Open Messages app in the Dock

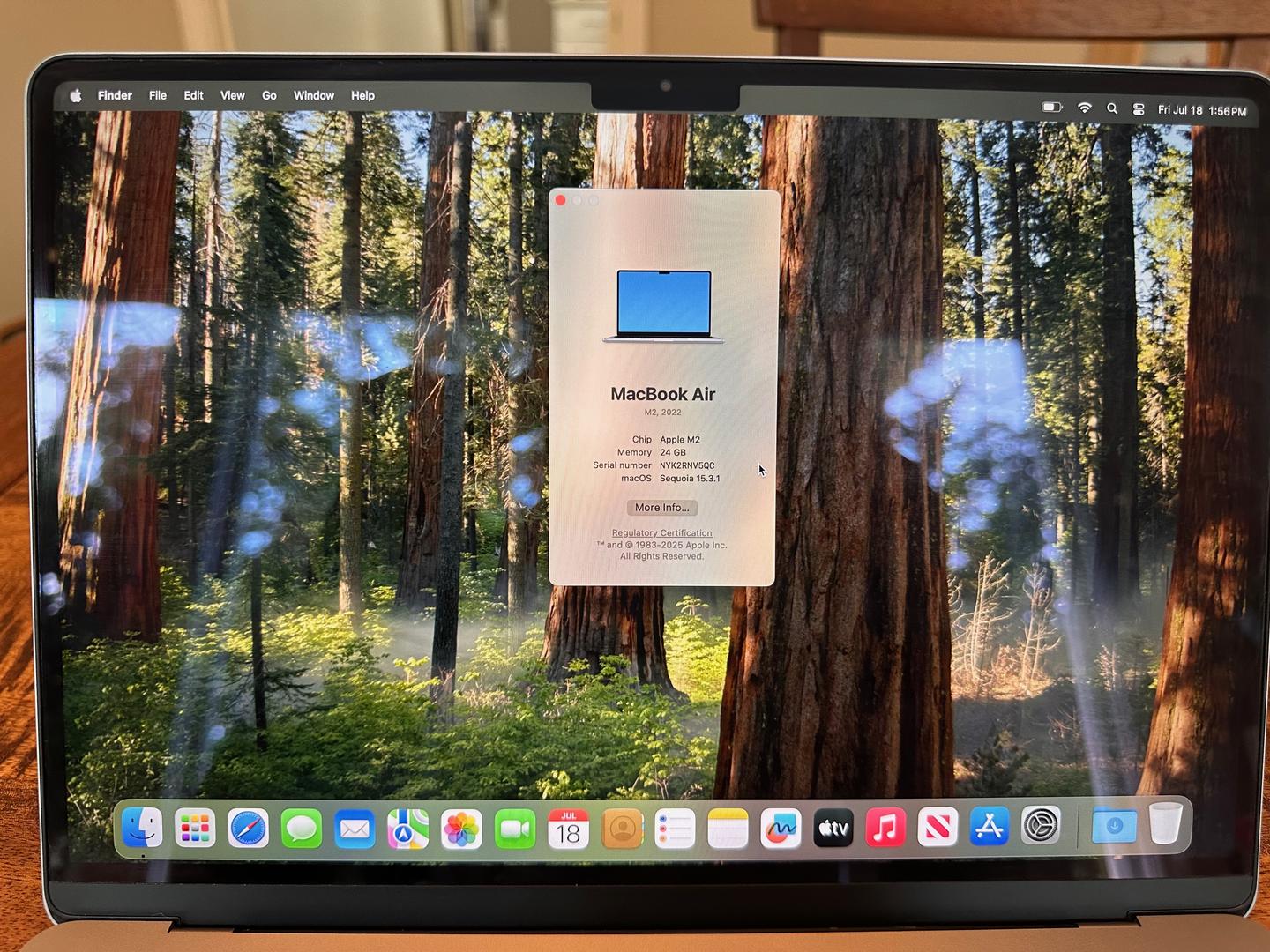pos(302,829)
